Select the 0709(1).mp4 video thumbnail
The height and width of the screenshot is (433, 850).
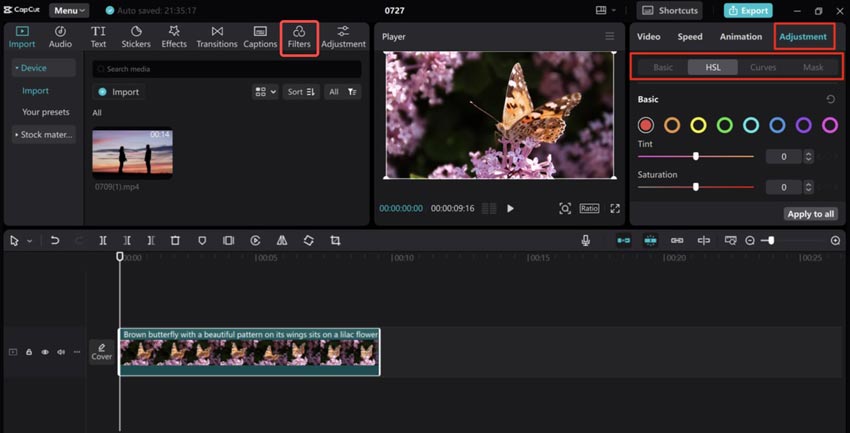pyautogui.click(x=132, y=153)
